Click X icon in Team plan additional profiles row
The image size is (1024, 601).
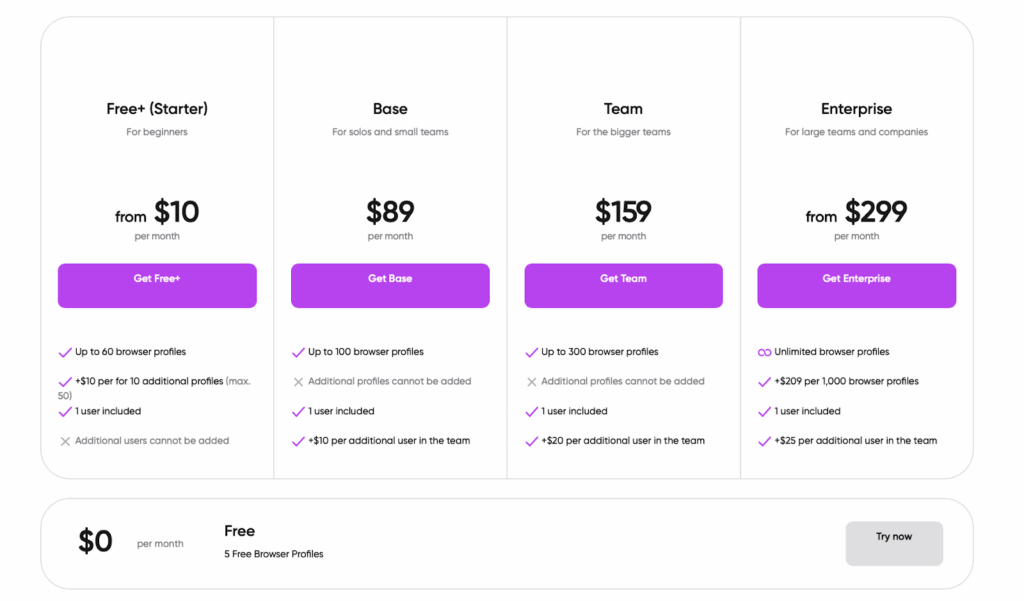click(x=532, y=382)
